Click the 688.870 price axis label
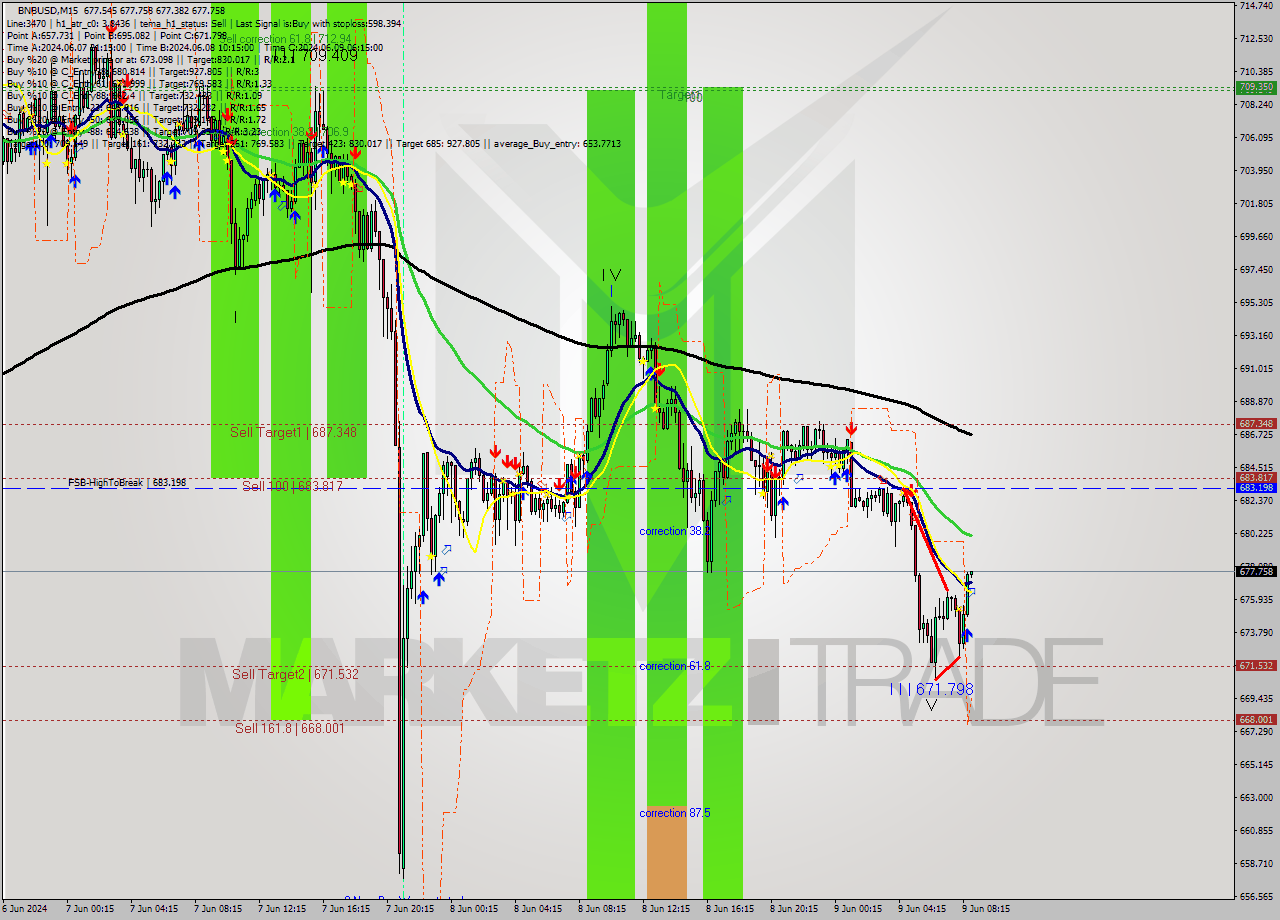The image size is (1280, 920). click(1256, 401)
